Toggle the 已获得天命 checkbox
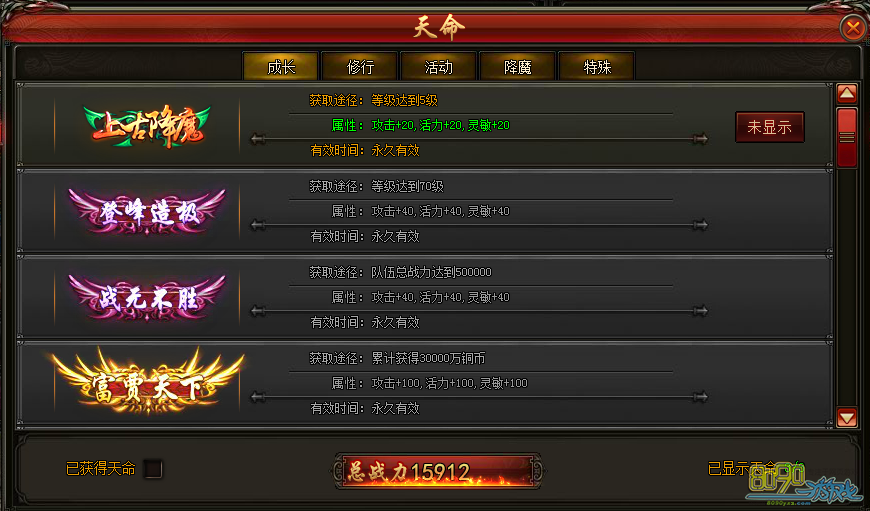The width and height of the screenshot is (870, 511). [153, 469]
